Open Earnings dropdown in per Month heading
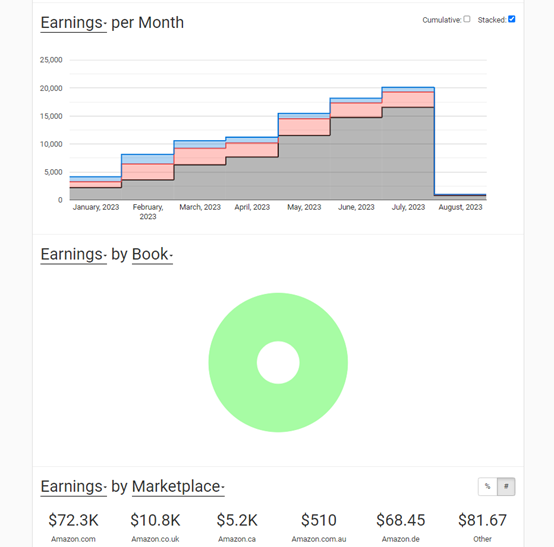This screenshot has width=554, height=547. (x=73, y=23)
